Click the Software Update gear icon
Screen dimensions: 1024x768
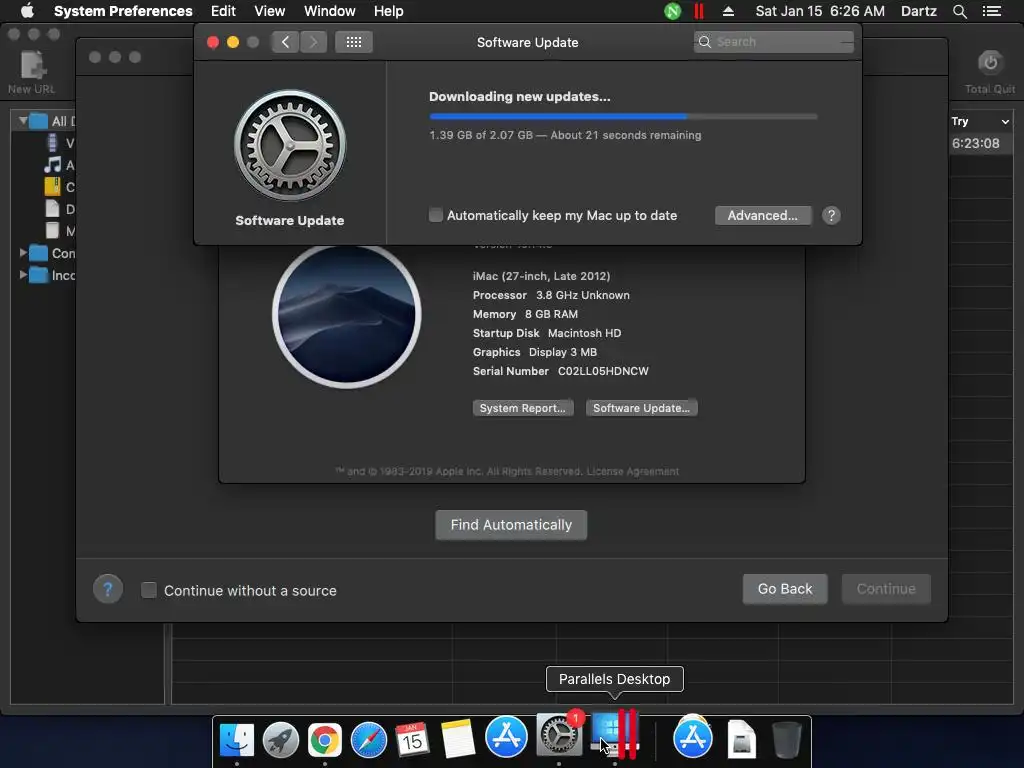click(290, 145)
